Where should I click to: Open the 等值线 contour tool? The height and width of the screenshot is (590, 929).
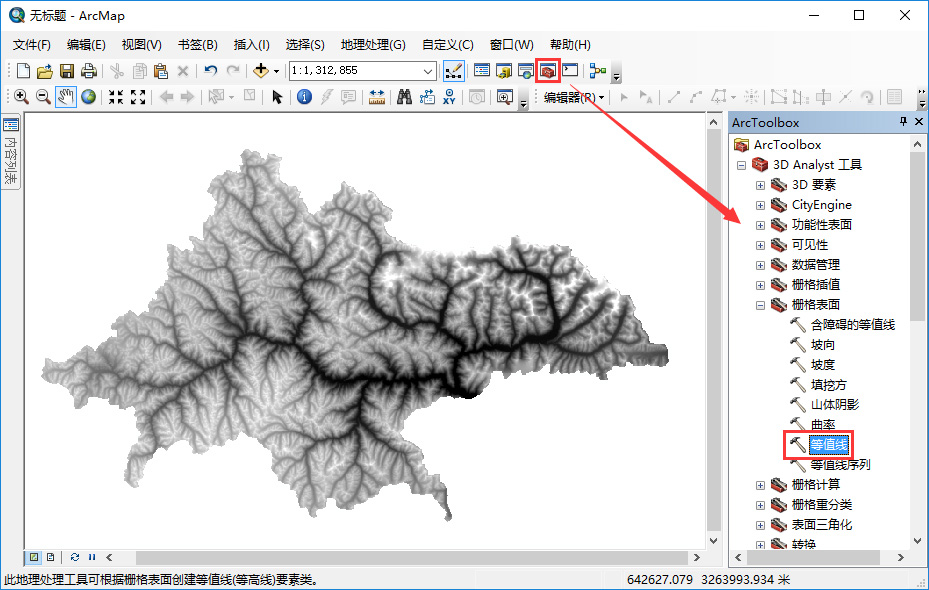829,444
